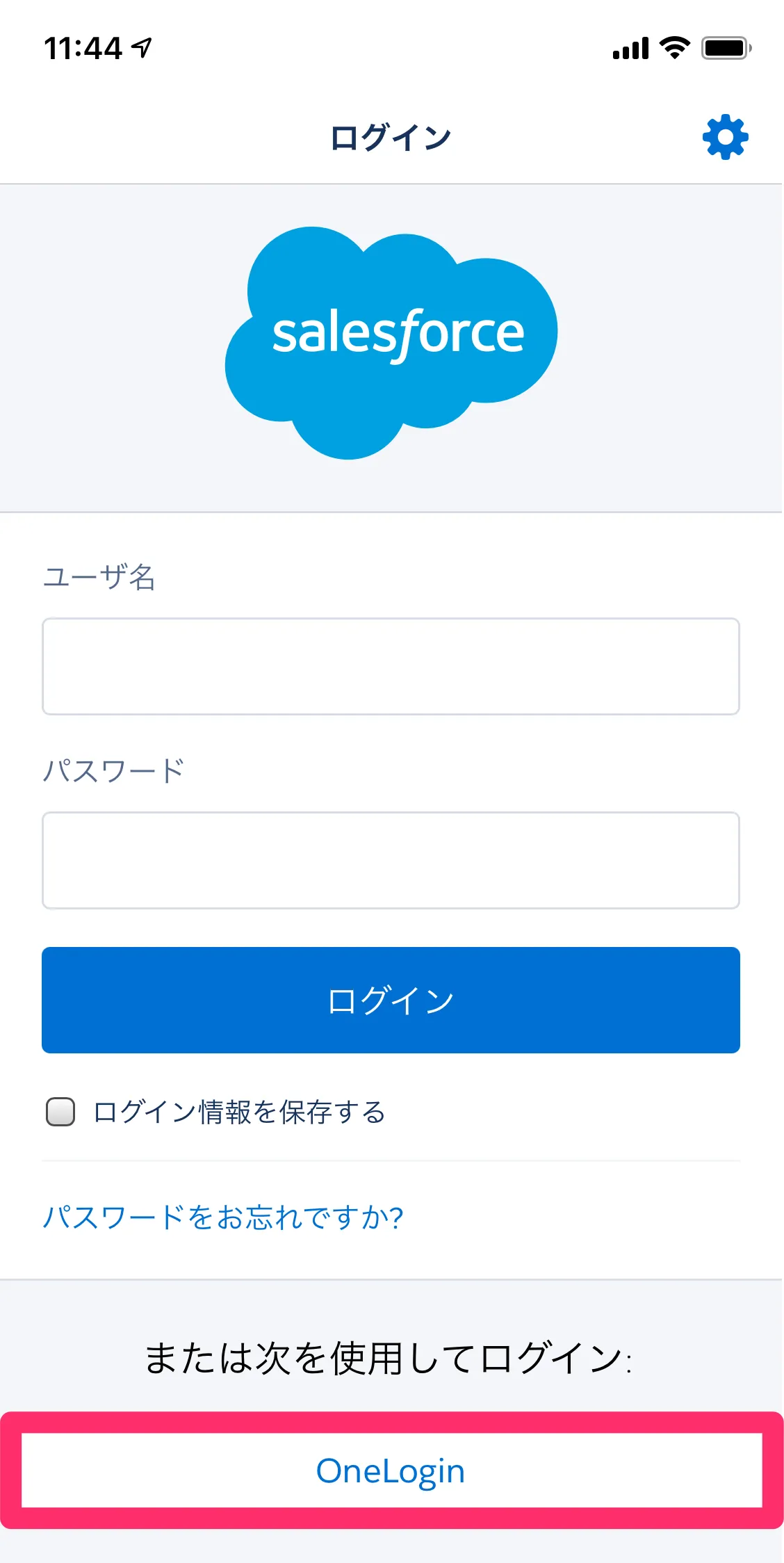Screen dimensions: 784x1563
Task: Tap the Wi-Fi status icon
Action: pos(673,48)
